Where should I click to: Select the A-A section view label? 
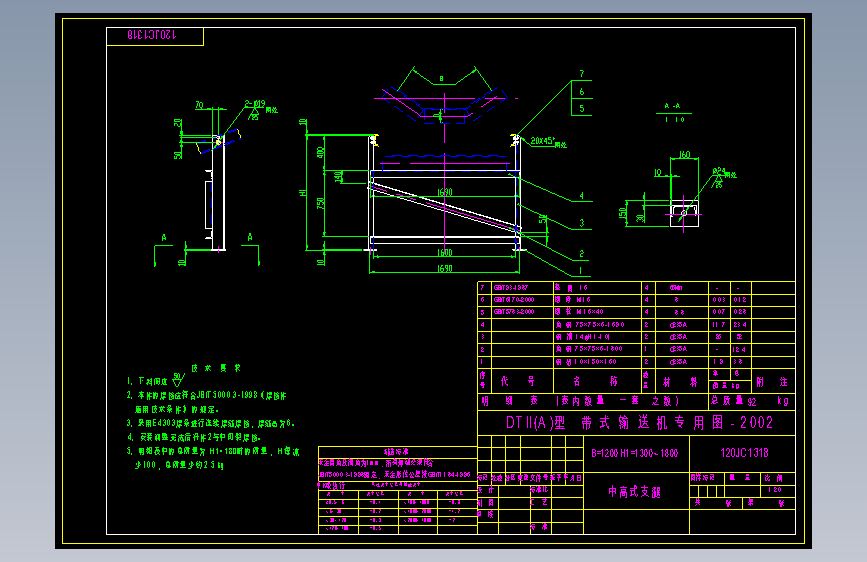click(x=673, y=106)
